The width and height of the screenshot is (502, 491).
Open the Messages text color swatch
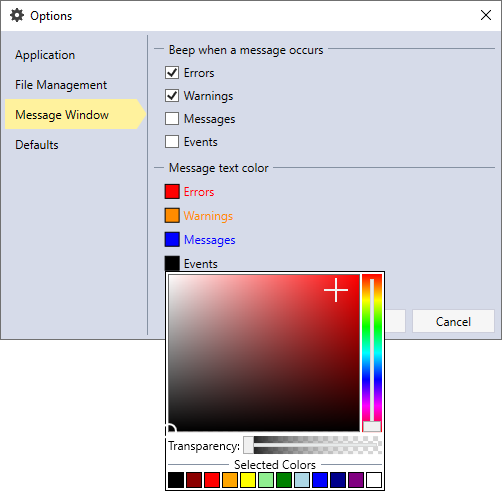pyautogui.click(x=172, y=240)
